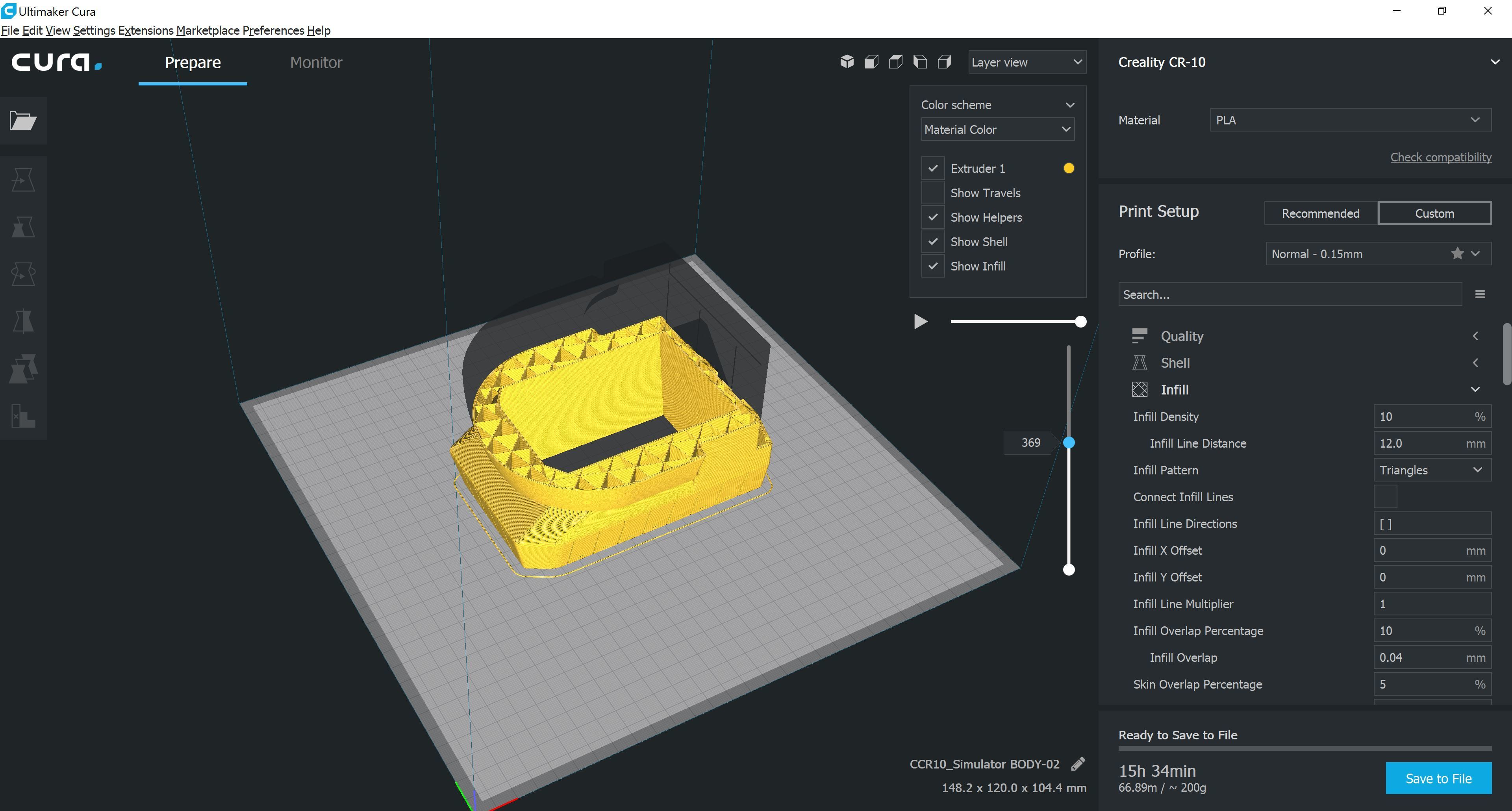Screen dimensions: 1512x811
Task: Click the layer slider handle at 369
Action: [x=1069, y=443]
